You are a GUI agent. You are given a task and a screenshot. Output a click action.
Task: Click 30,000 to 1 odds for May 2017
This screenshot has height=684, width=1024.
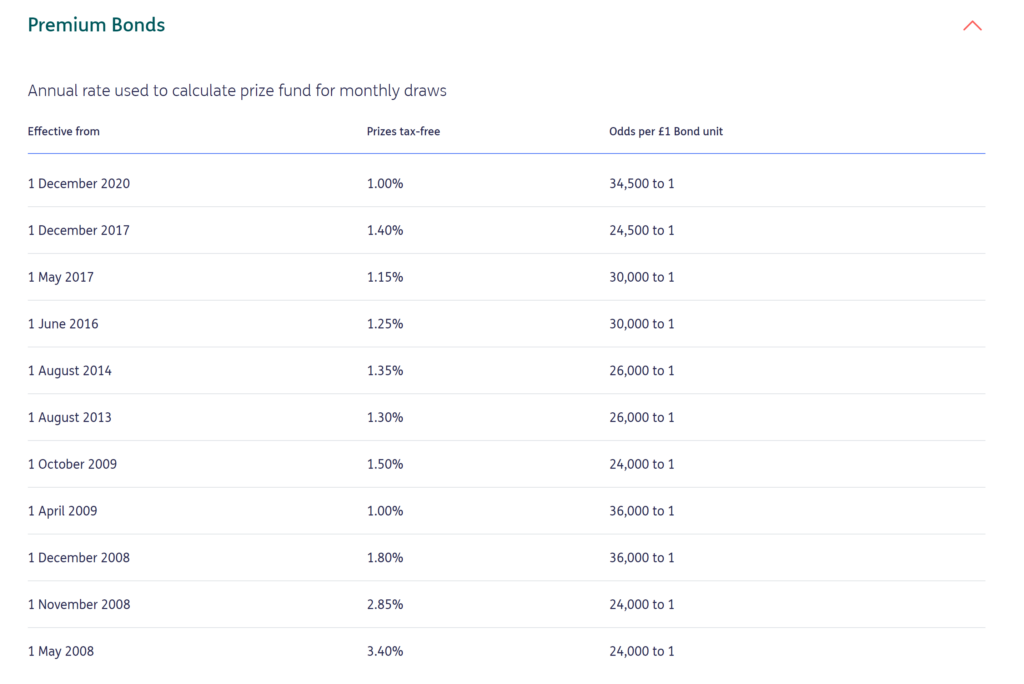tap(641, 277)
